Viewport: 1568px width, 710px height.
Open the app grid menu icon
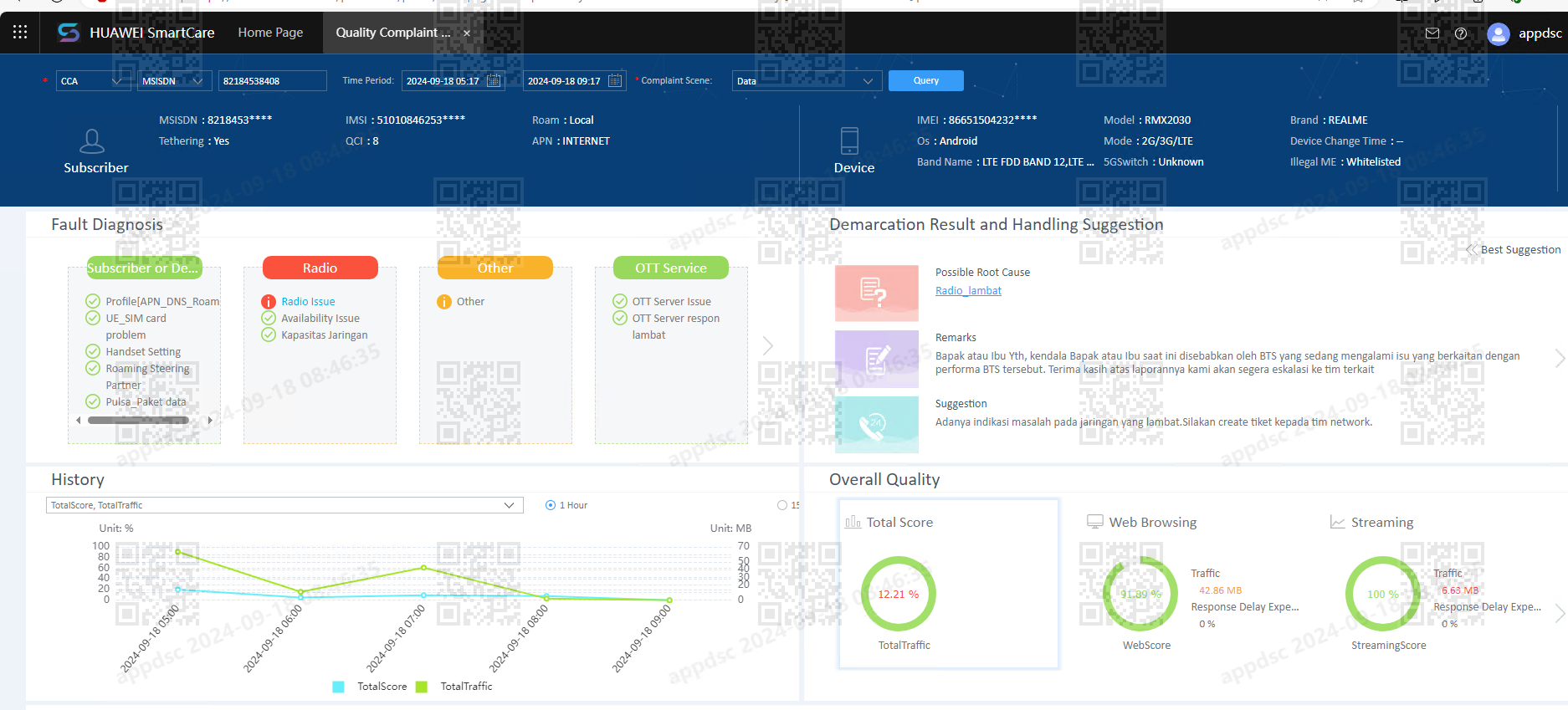point(20,32)
